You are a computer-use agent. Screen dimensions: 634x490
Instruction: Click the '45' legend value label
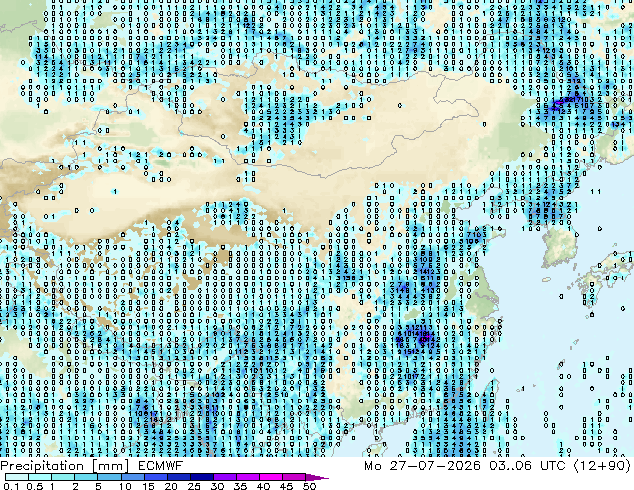[x=286, y=486]
